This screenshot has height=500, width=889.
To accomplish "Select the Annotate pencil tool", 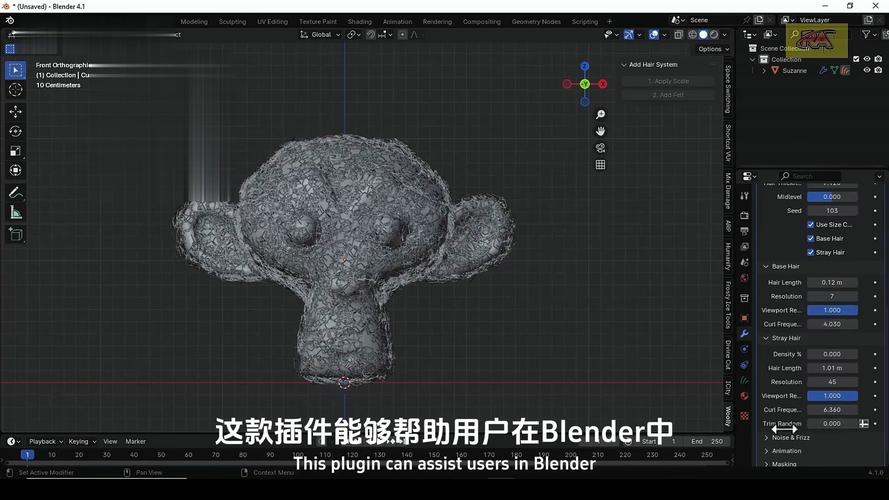I will point(15,193).
